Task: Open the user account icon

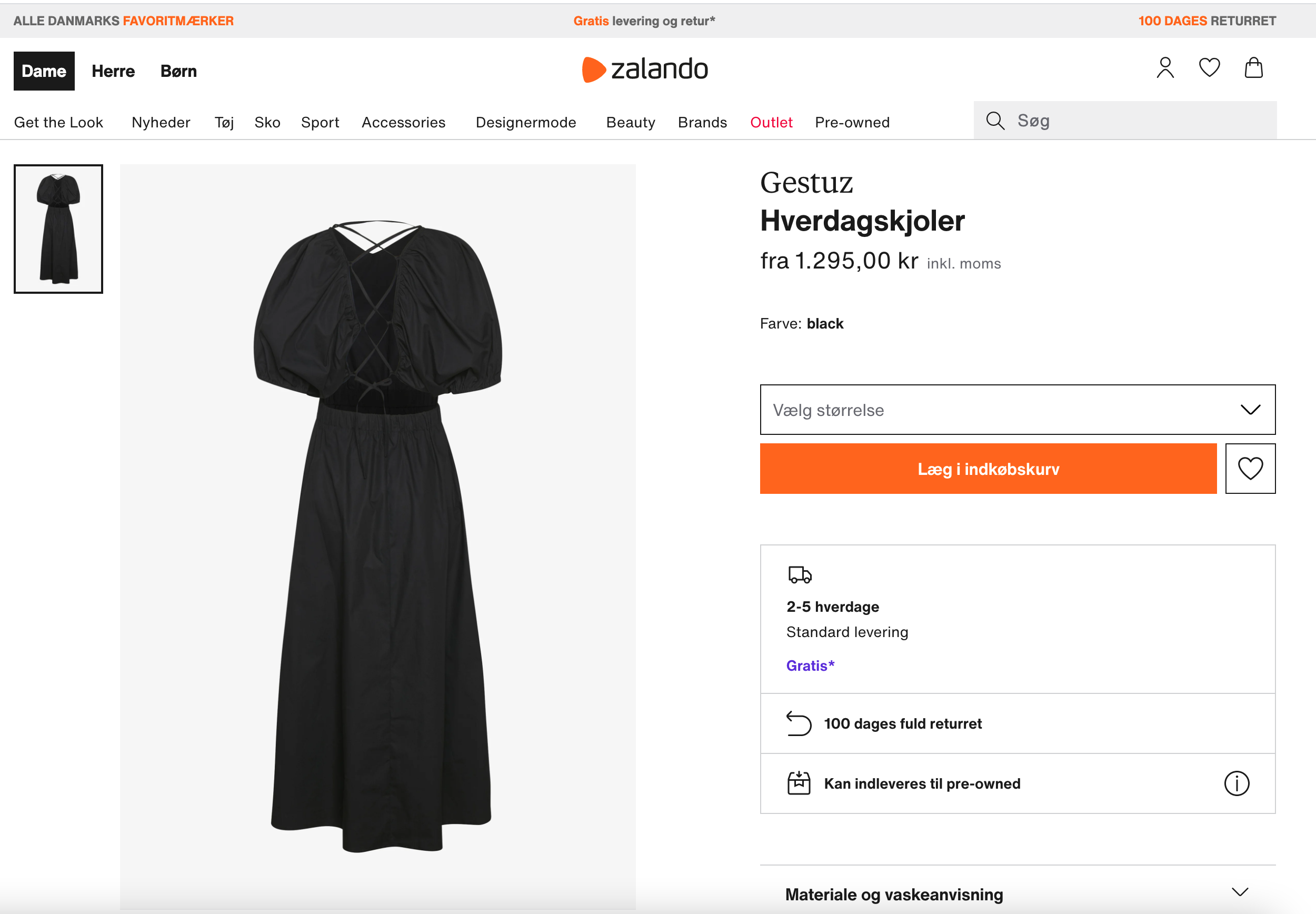Action: 1165,68
